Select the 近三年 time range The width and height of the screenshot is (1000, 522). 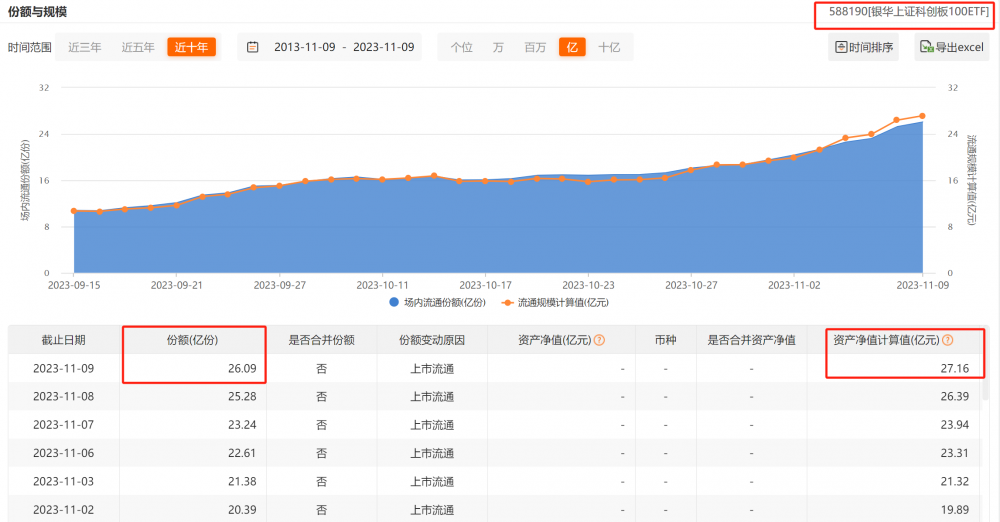point(85,47)
